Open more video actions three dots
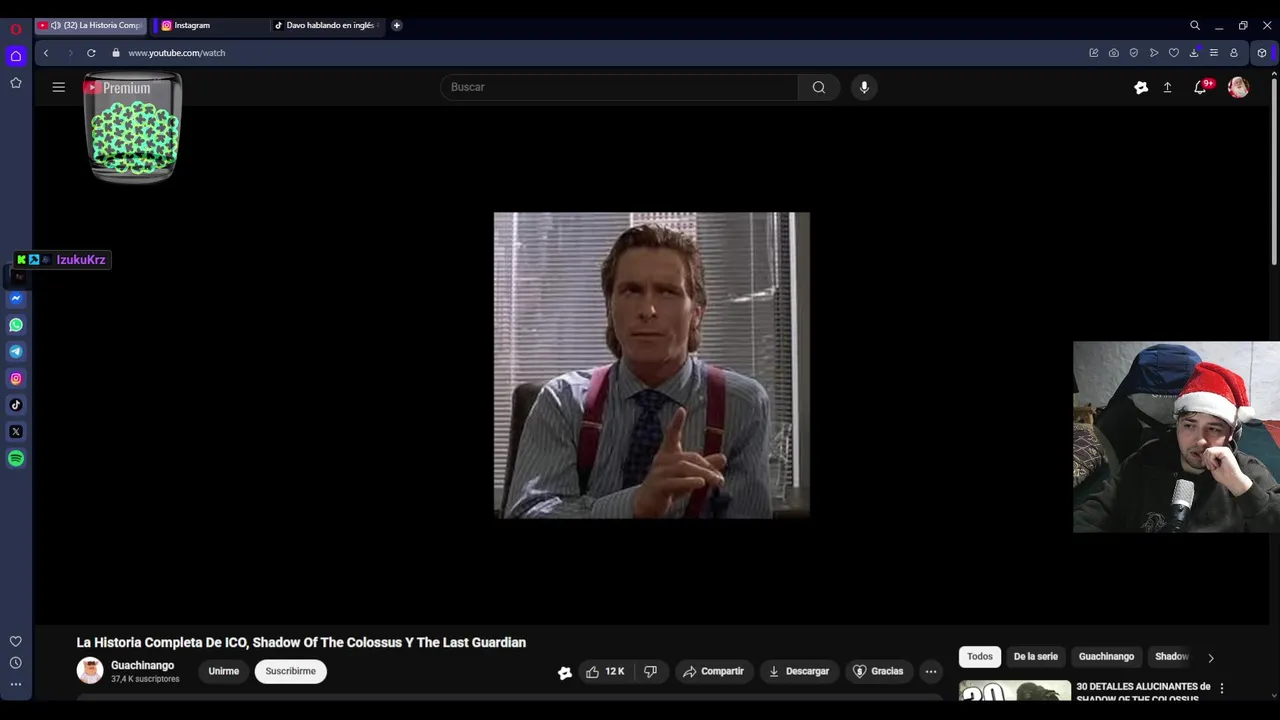The width and height of the screenshot is (1280, 720). tap(931, 671)
